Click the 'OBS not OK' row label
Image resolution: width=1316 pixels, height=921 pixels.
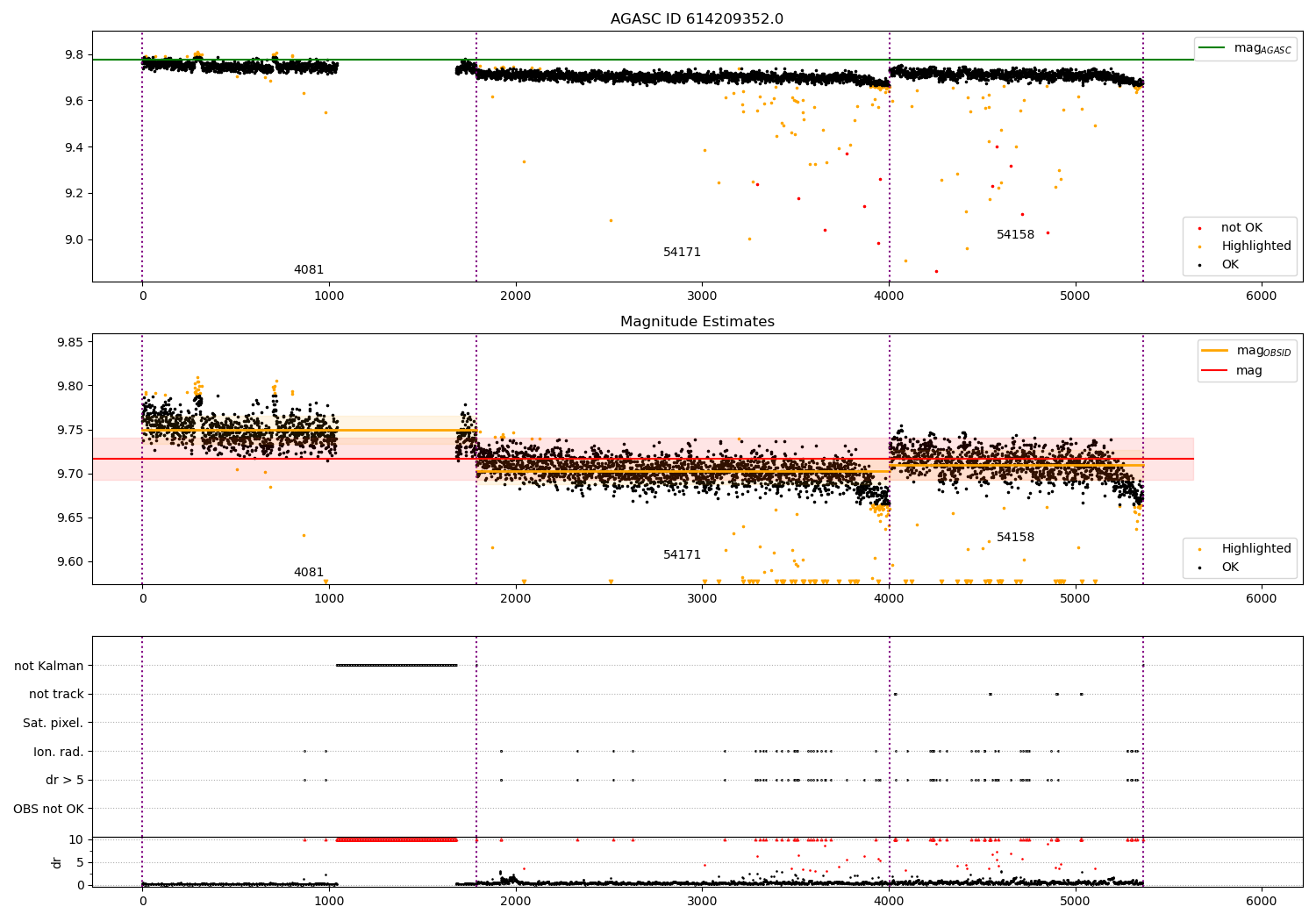[x=49, y=810]
